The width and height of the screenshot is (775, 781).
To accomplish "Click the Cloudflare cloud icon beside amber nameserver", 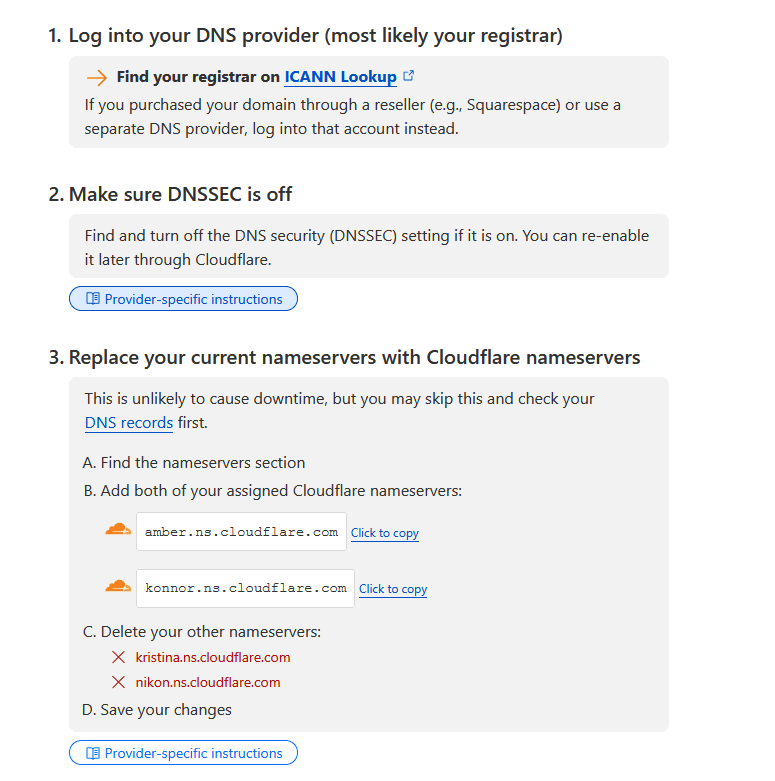I will click(118, 530).
